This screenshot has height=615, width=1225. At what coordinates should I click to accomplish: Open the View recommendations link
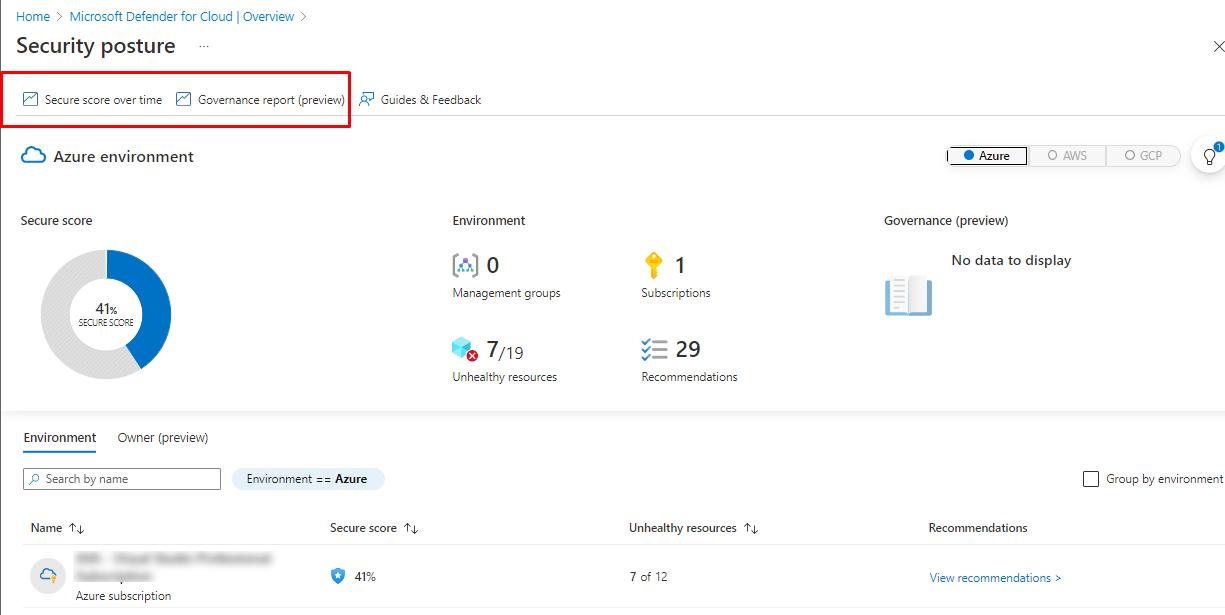994,578
